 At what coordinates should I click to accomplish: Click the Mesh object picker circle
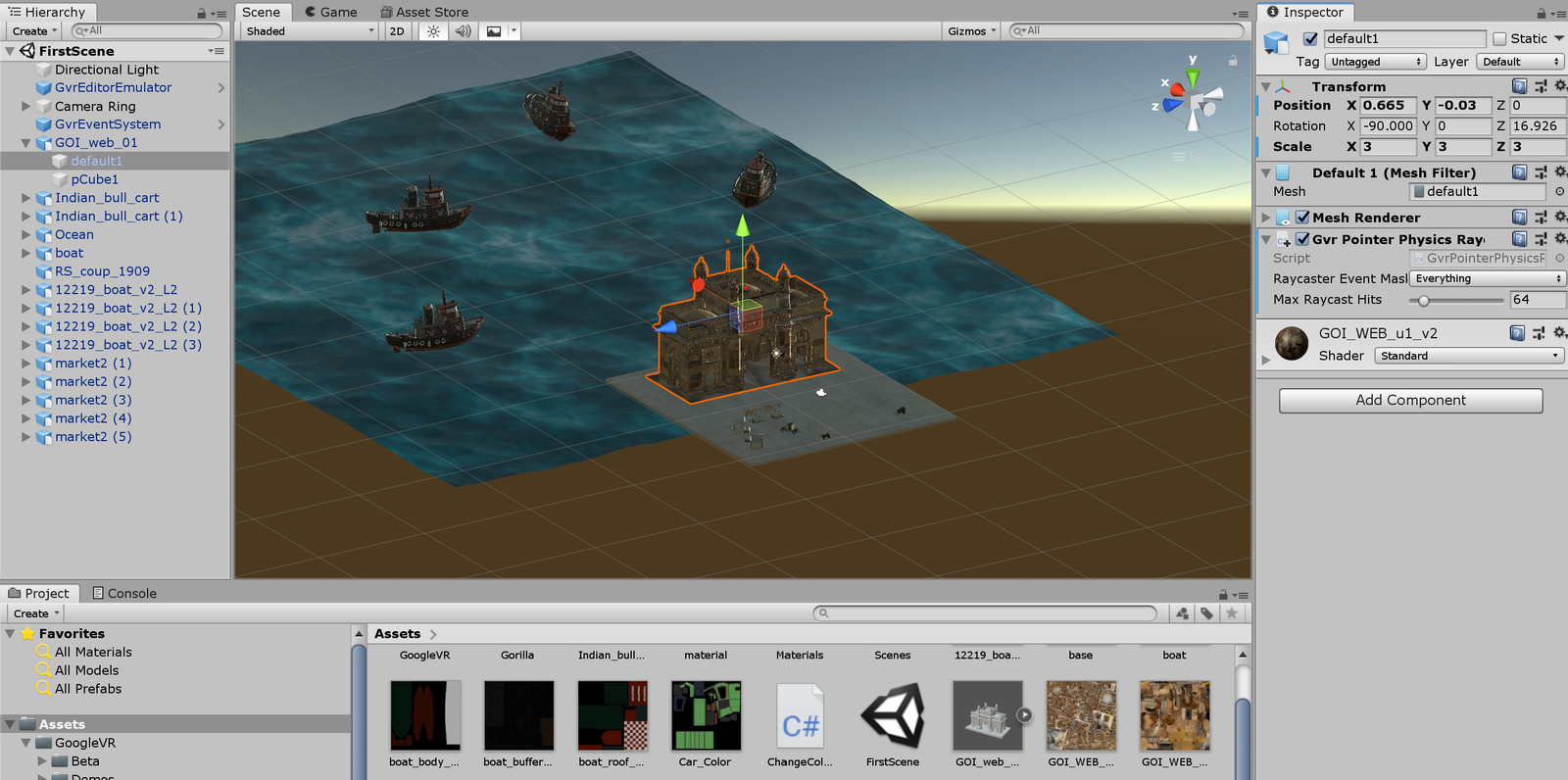coord(1559,192)
